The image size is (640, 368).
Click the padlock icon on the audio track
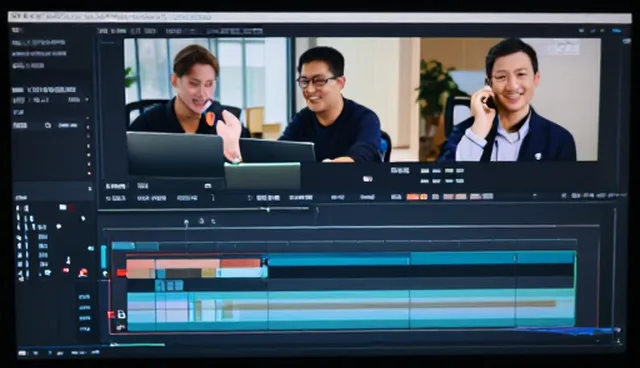(121, 314)
